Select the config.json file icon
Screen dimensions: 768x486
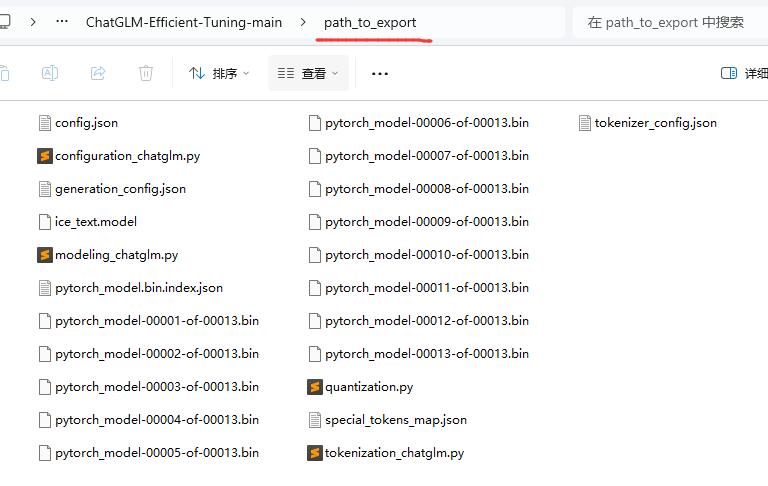(x=45, y=123)
